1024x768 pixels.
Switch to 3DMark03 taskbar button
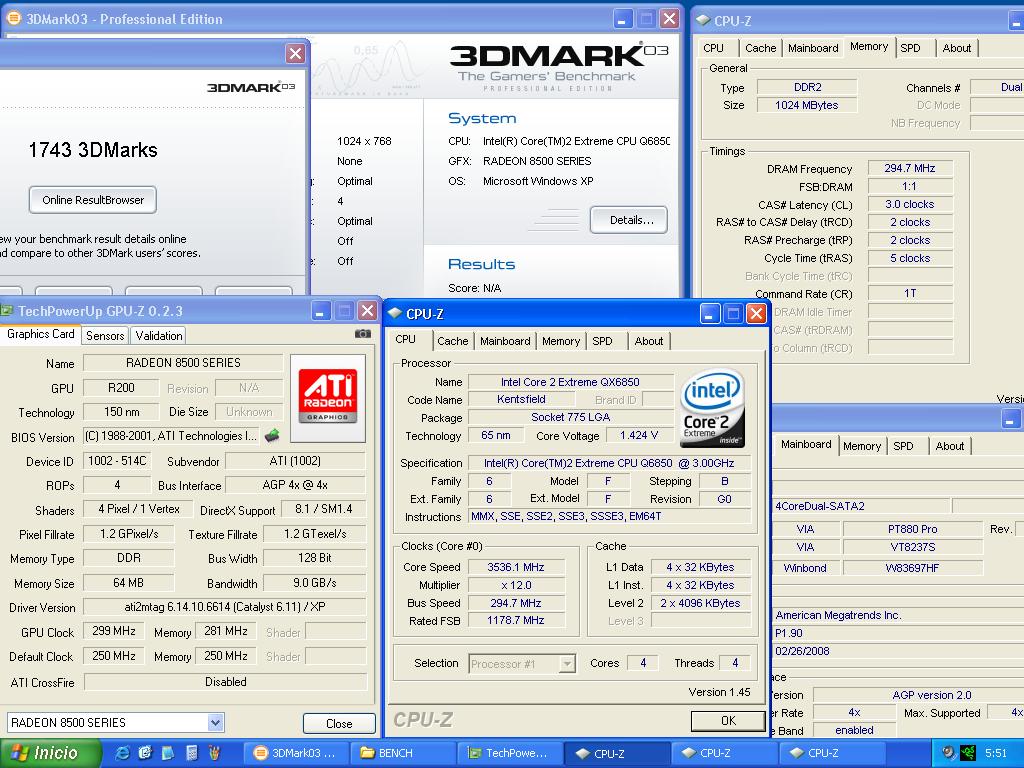click(x=296, y=753)
